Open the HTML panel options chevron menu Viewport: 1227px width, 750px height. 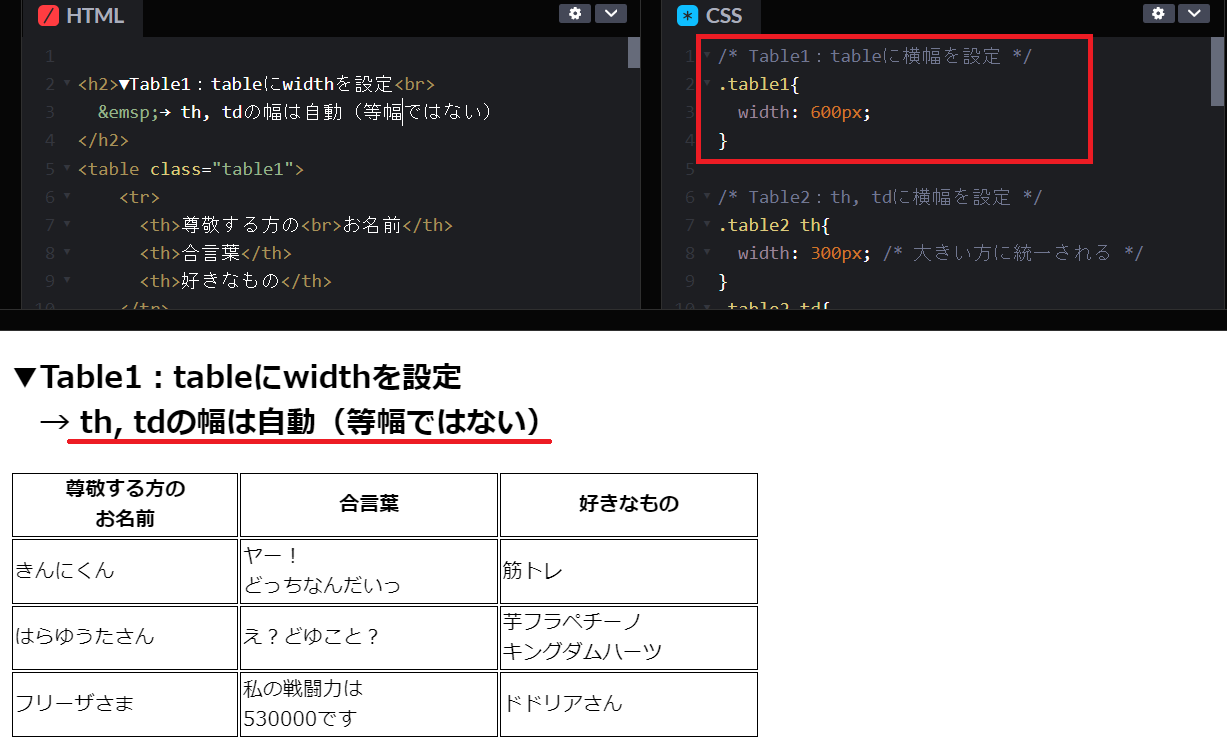[610, 13]
